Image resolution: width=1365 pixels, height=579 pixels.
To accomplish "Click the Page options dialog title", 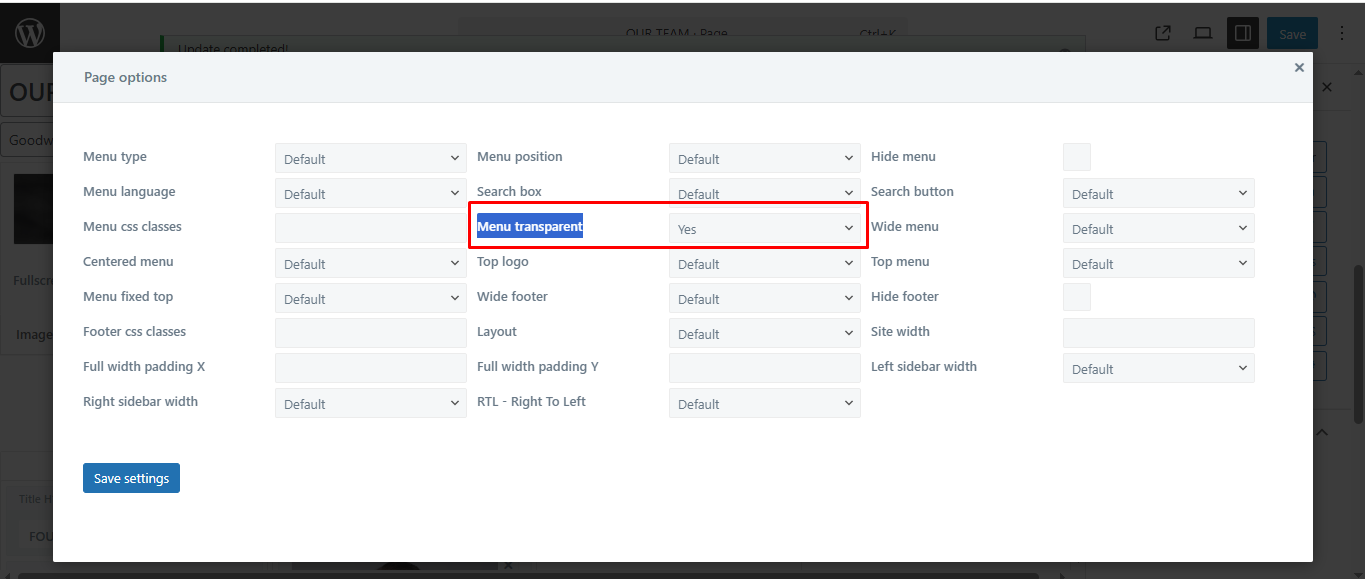I will tap(126, 77).
